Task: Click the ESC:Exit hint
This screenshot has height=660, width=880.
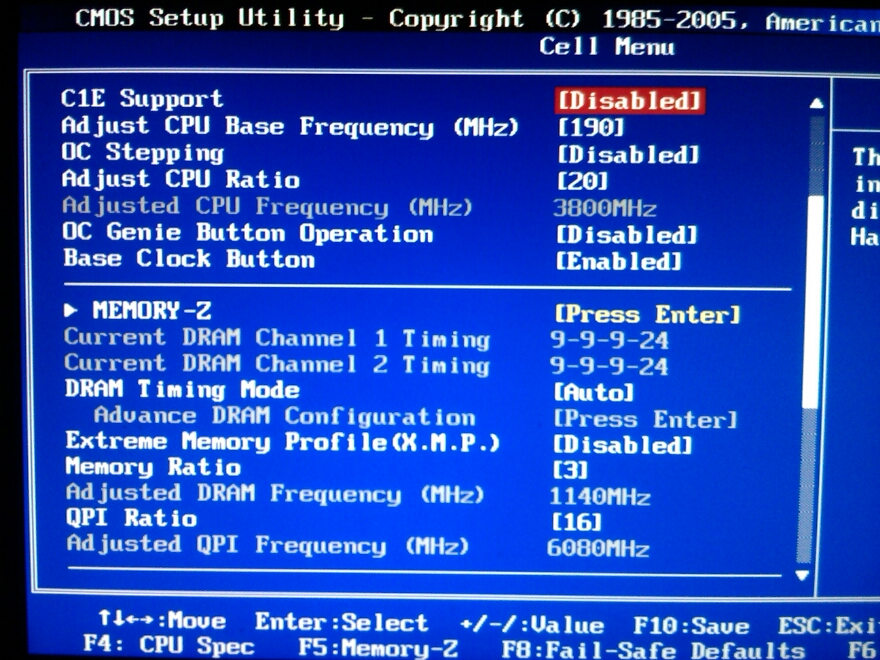Action: coord(828,626)
